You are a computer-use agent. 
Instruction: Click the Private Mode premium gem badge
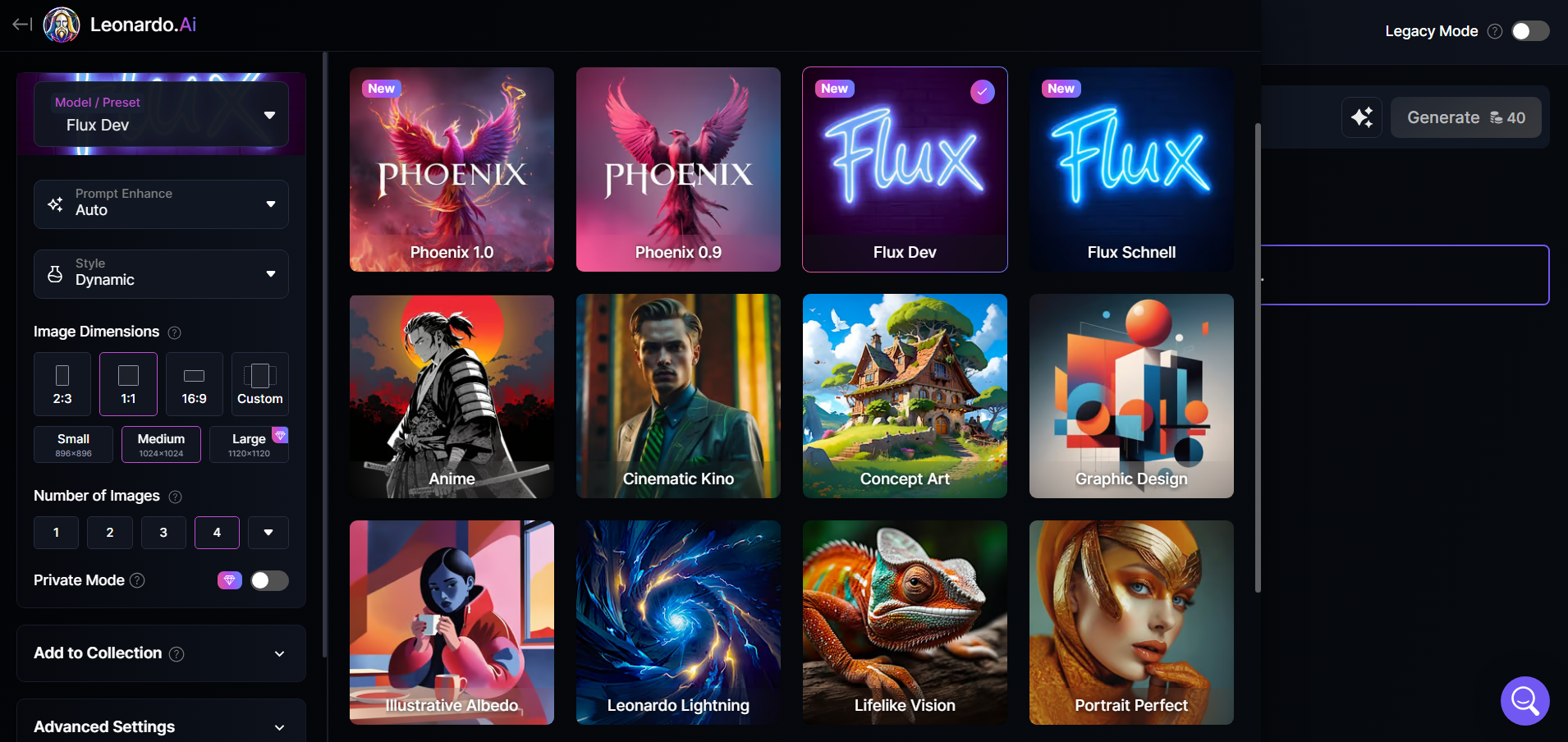230,580
